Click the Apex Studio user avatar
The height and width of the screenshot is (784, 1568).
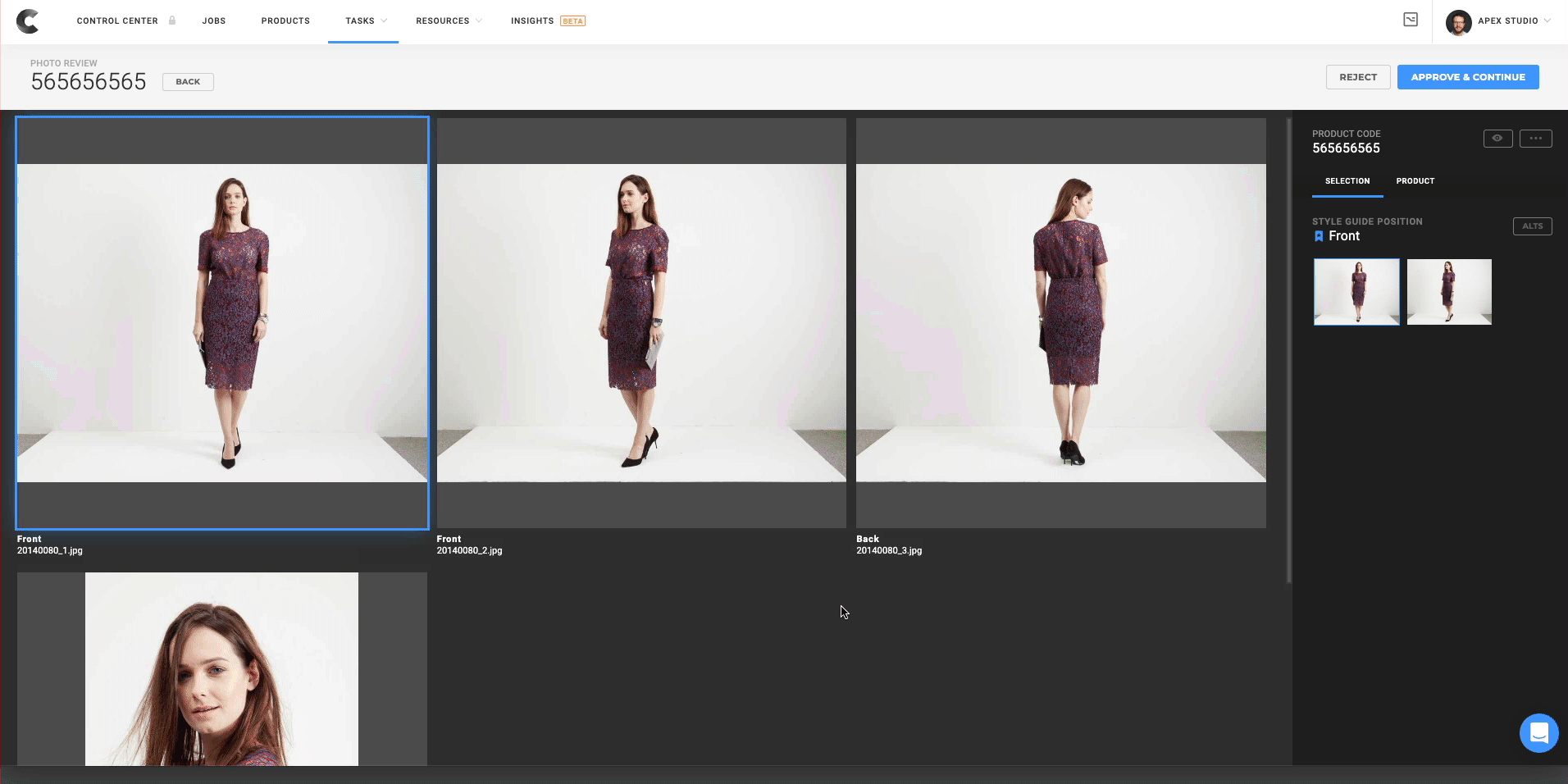[1458, 22]
